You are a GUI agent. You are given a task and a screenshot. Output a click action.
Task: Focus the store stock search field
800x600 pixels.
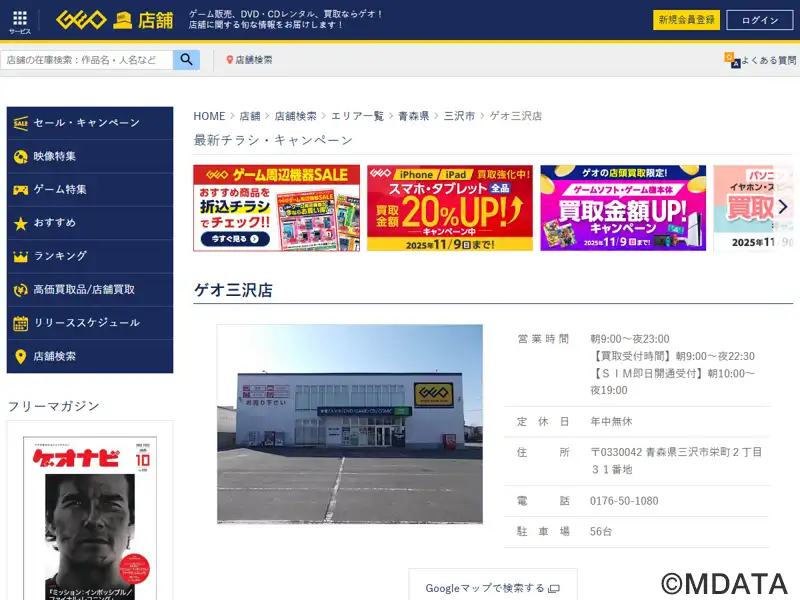[x=87, y=60]
